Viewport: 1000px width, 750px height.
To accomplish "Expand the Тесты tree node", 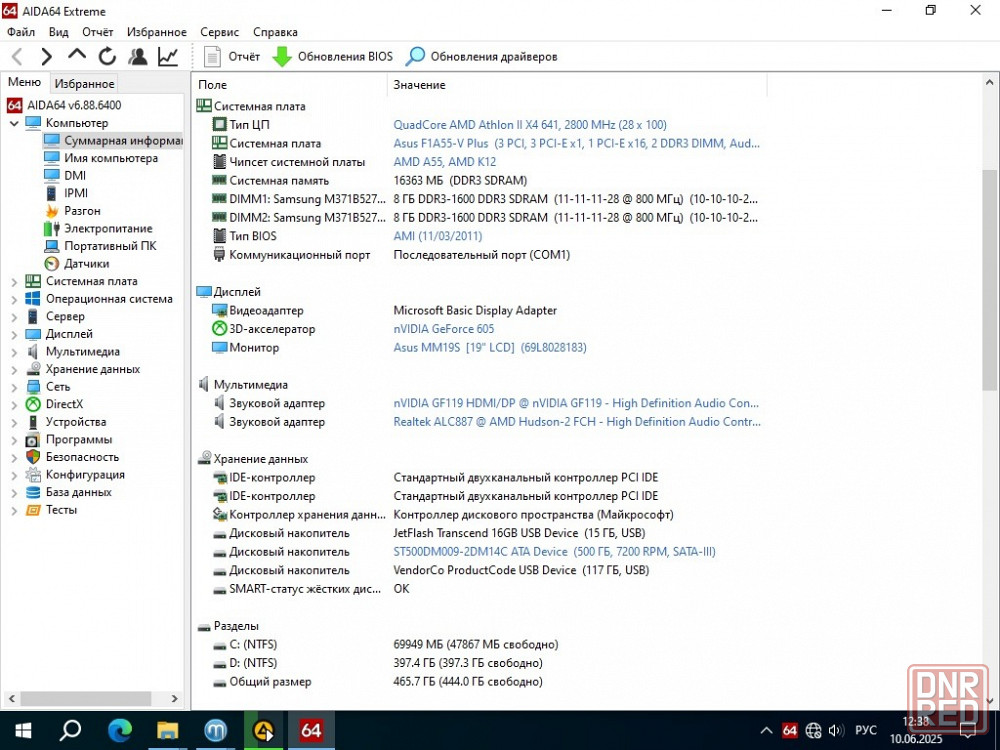I will [14, 510].
